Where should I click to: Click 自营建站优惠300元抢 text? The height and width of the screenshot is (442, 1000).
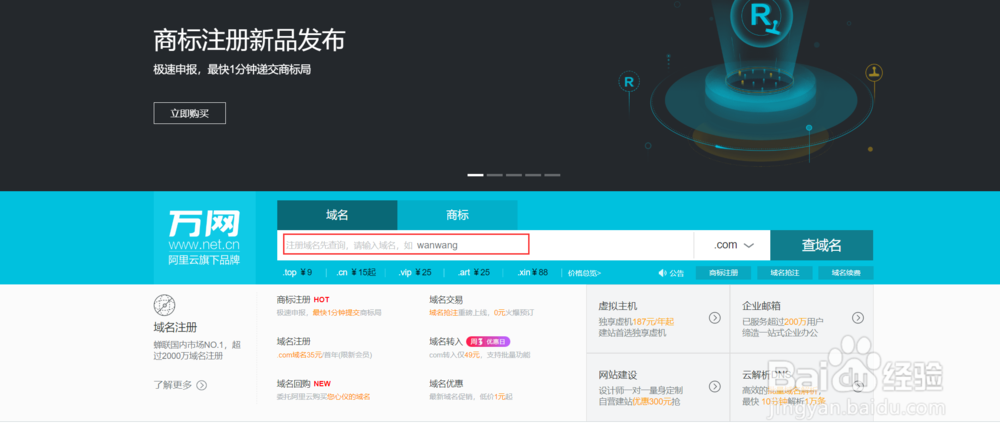pyautogui.click(x=639, y=401)
